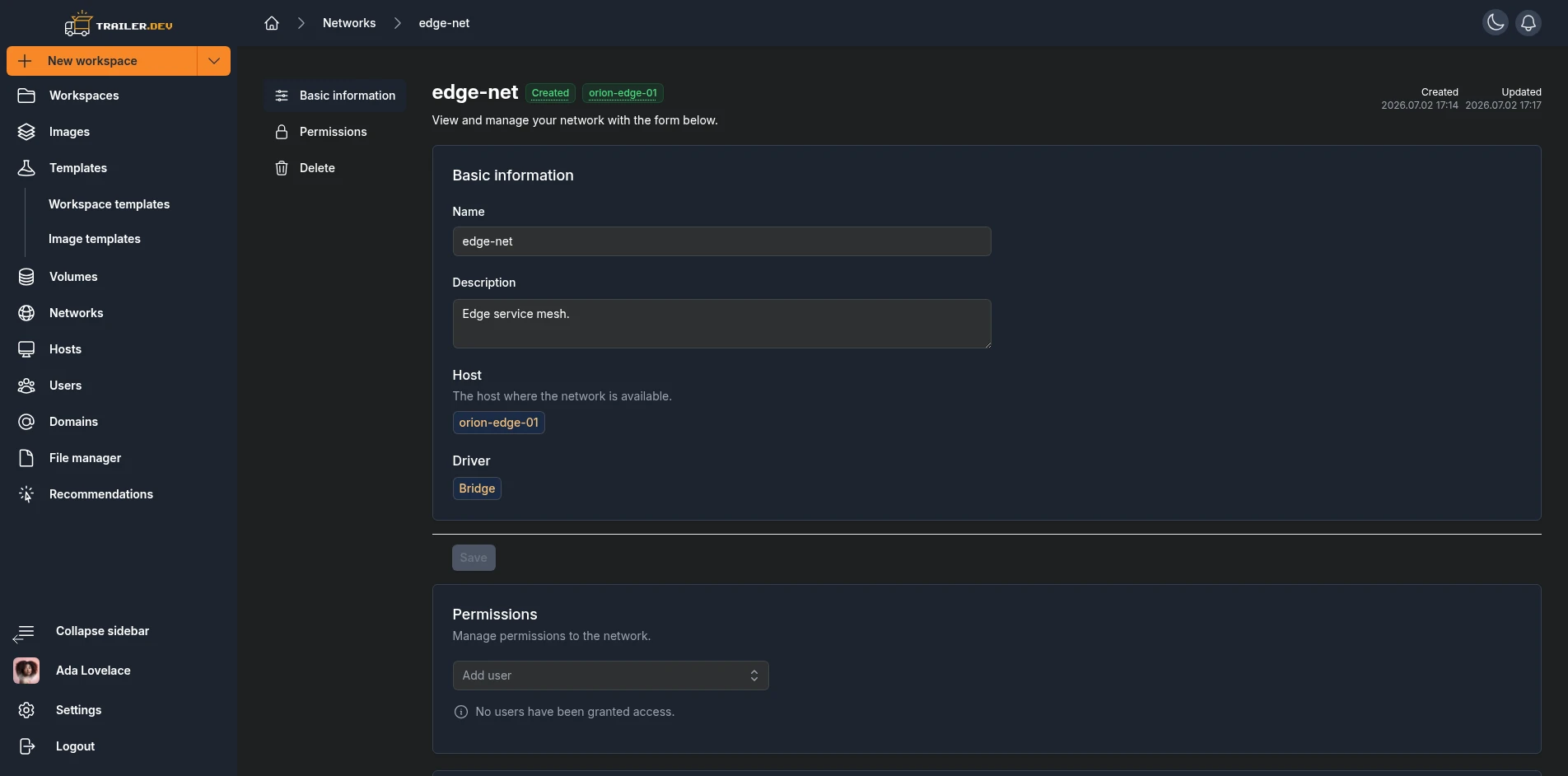This screenshot has width=1568, height=776.
Task: Select the Basic information tab
Action: pos(334,96)
